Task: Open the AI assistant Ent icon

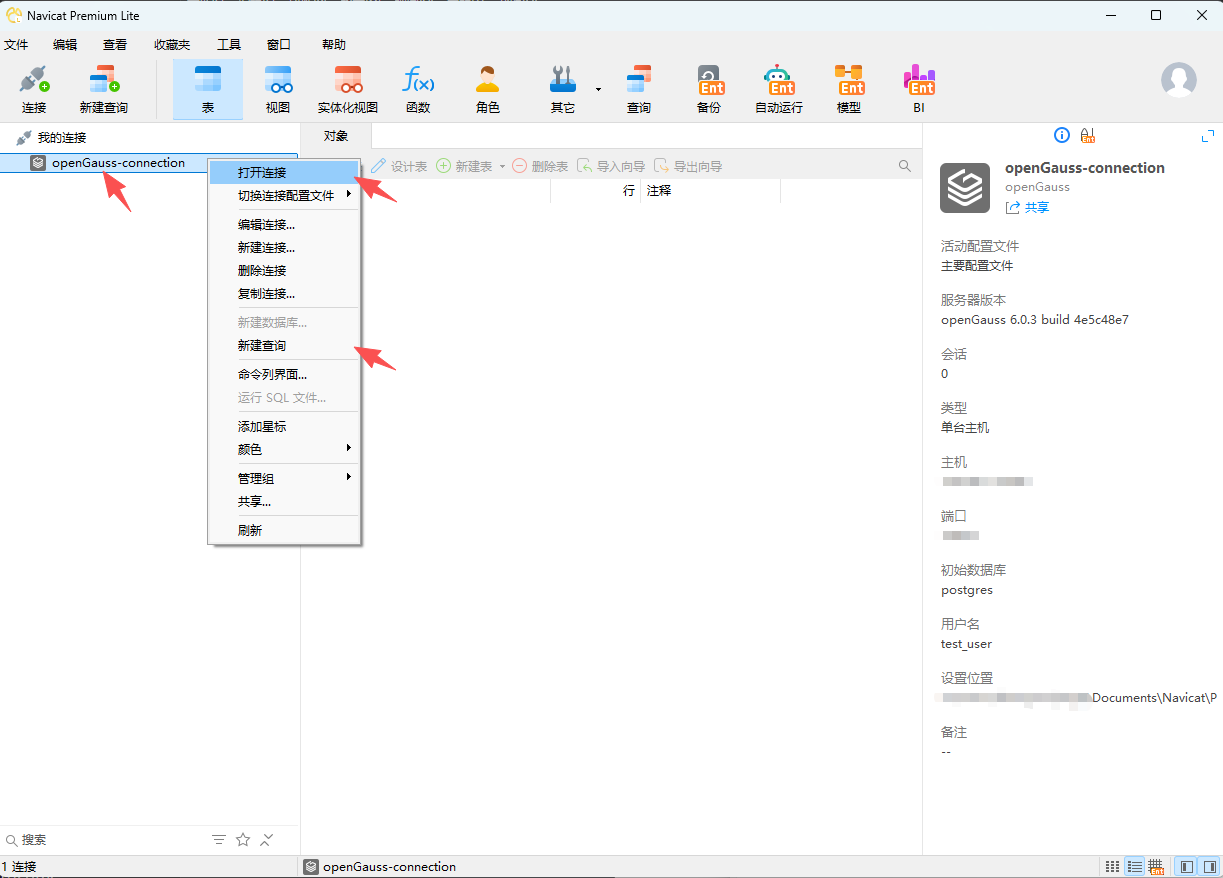Action: click(1088, 136)
